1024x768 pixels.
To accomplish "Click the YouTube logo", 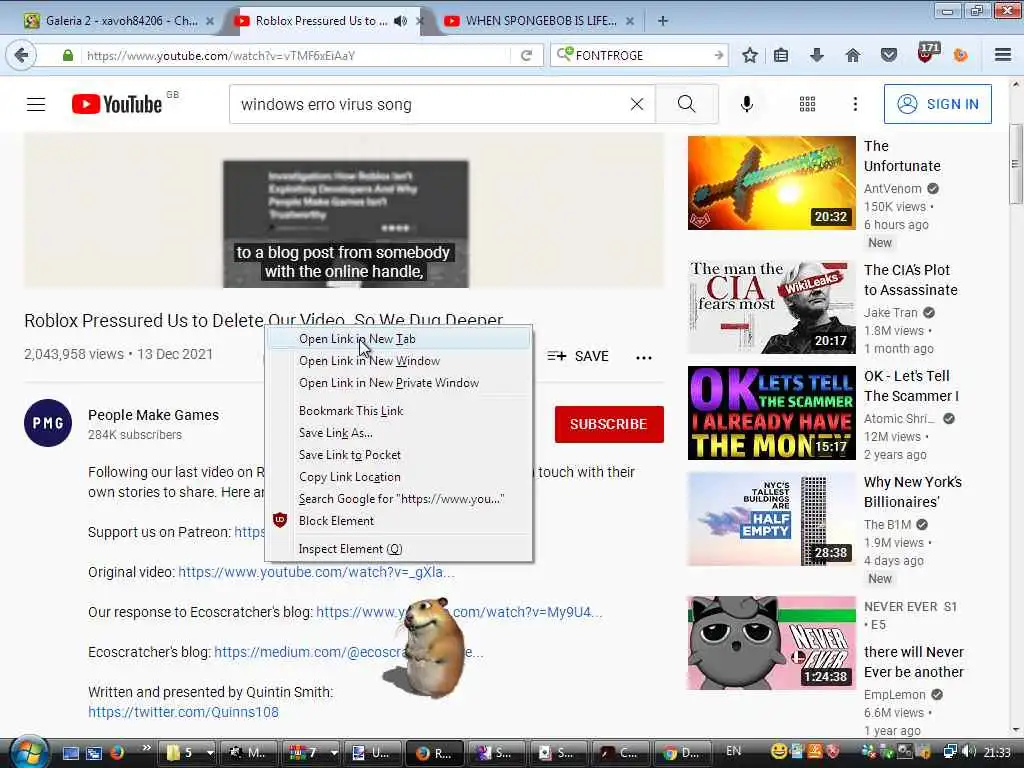I will click(x=117, y=104).
